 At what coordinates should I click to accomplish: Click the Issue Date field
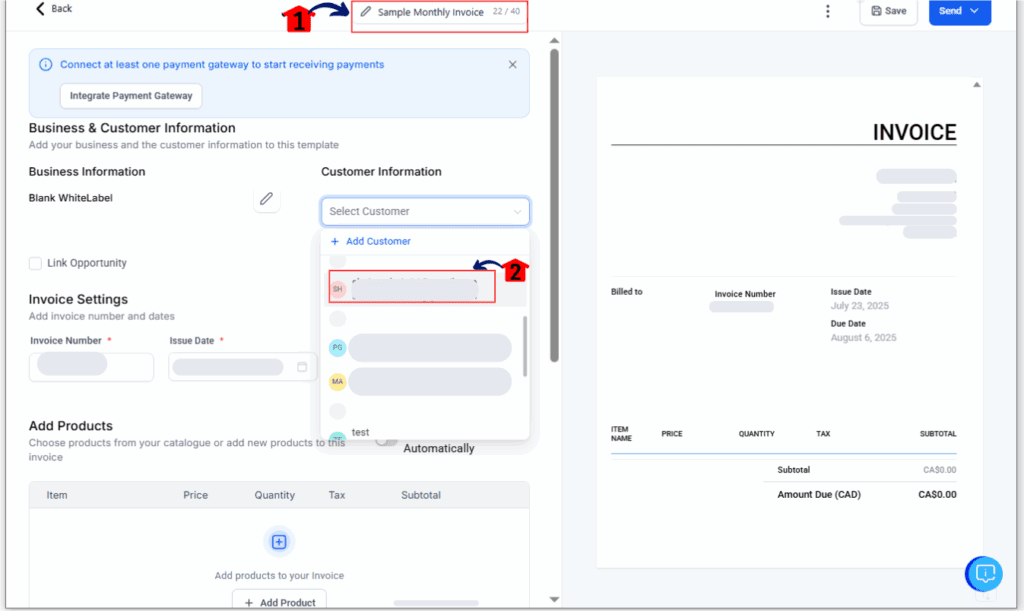click(242, 367)
